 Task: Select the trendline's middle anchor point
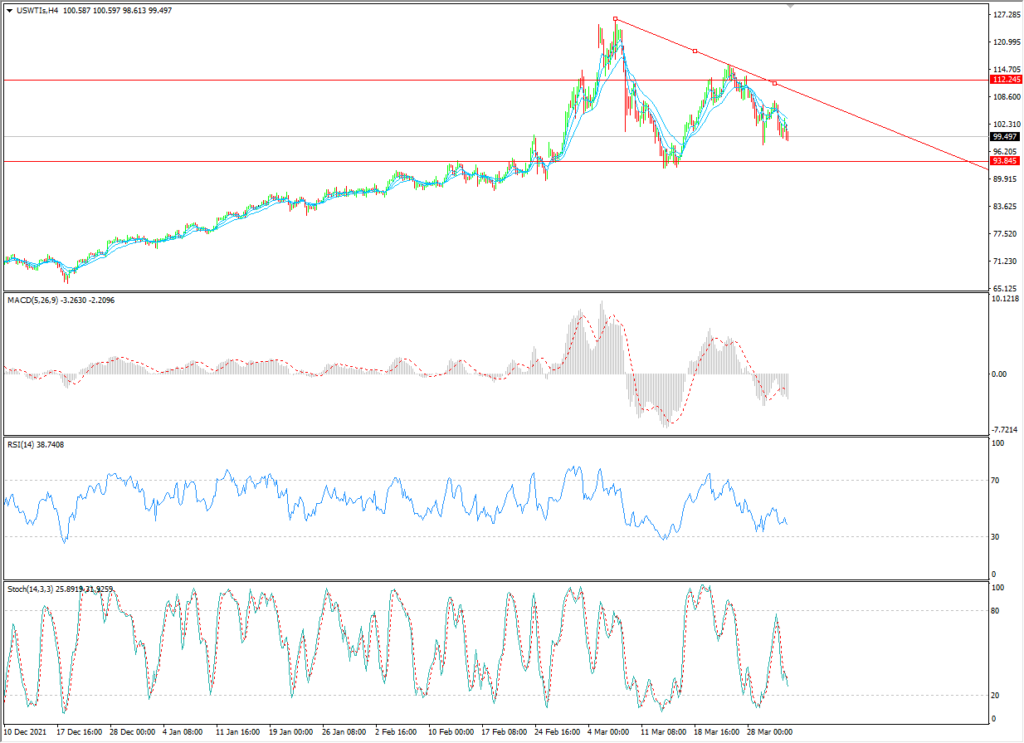tap(695, 51)
